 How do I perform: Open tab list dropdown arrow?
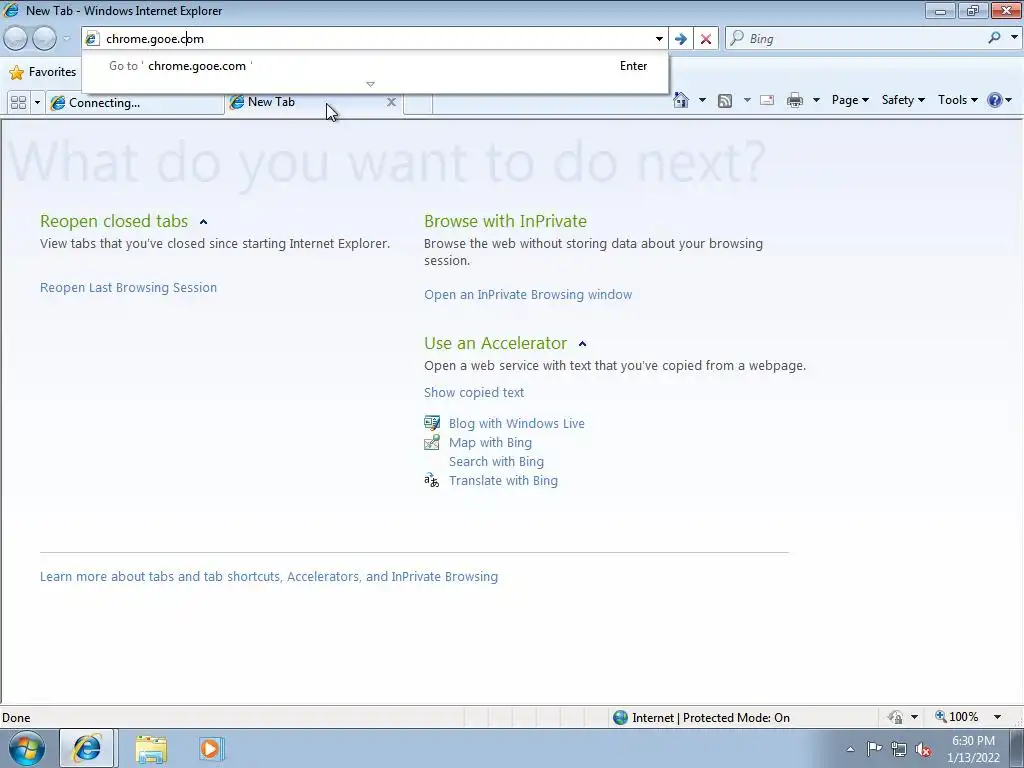(37, 103)
